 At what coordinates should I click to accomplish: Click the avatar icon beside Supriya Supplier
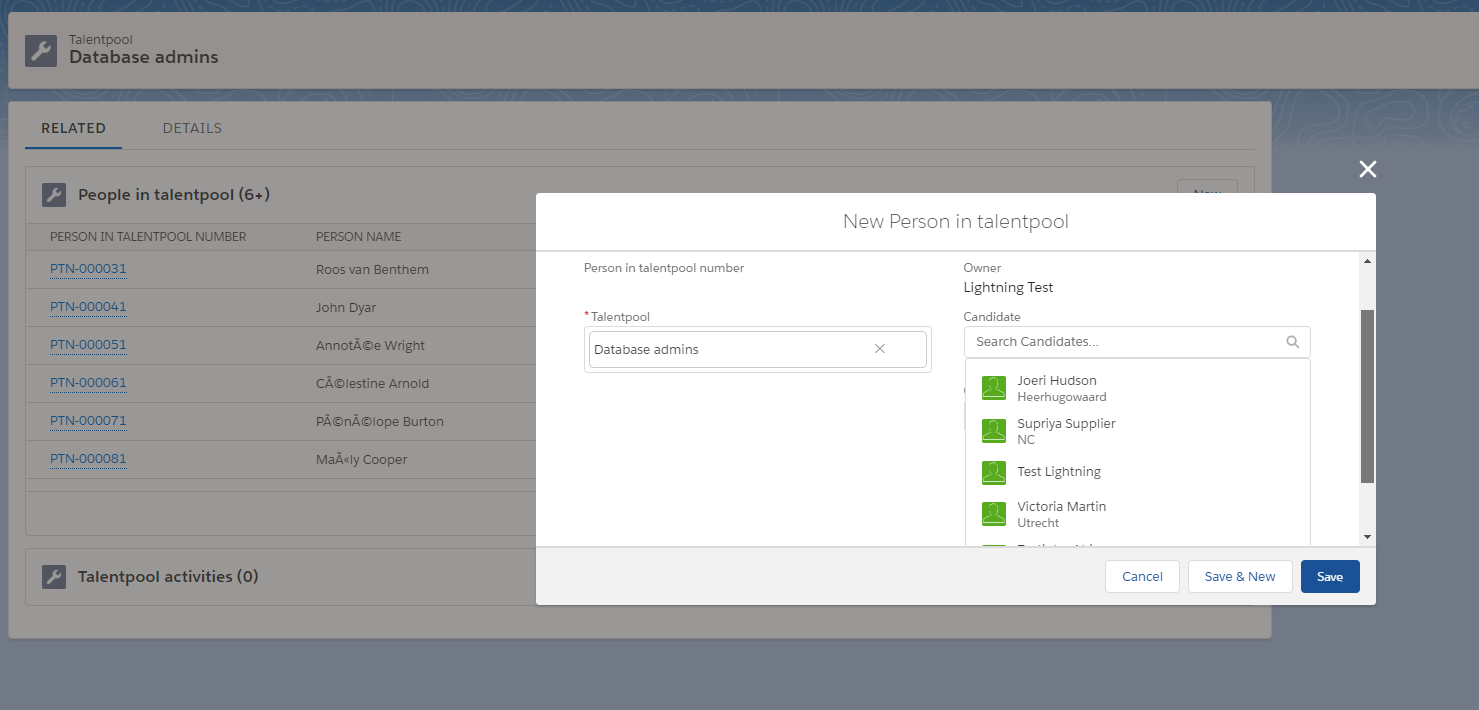pos(994,431)
